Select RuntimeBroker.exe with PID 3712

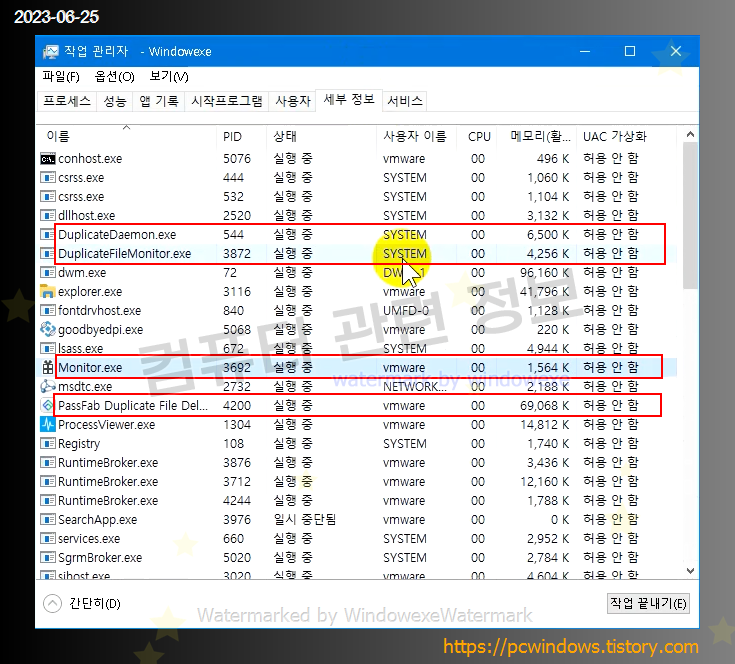click(x=108, y=481)
